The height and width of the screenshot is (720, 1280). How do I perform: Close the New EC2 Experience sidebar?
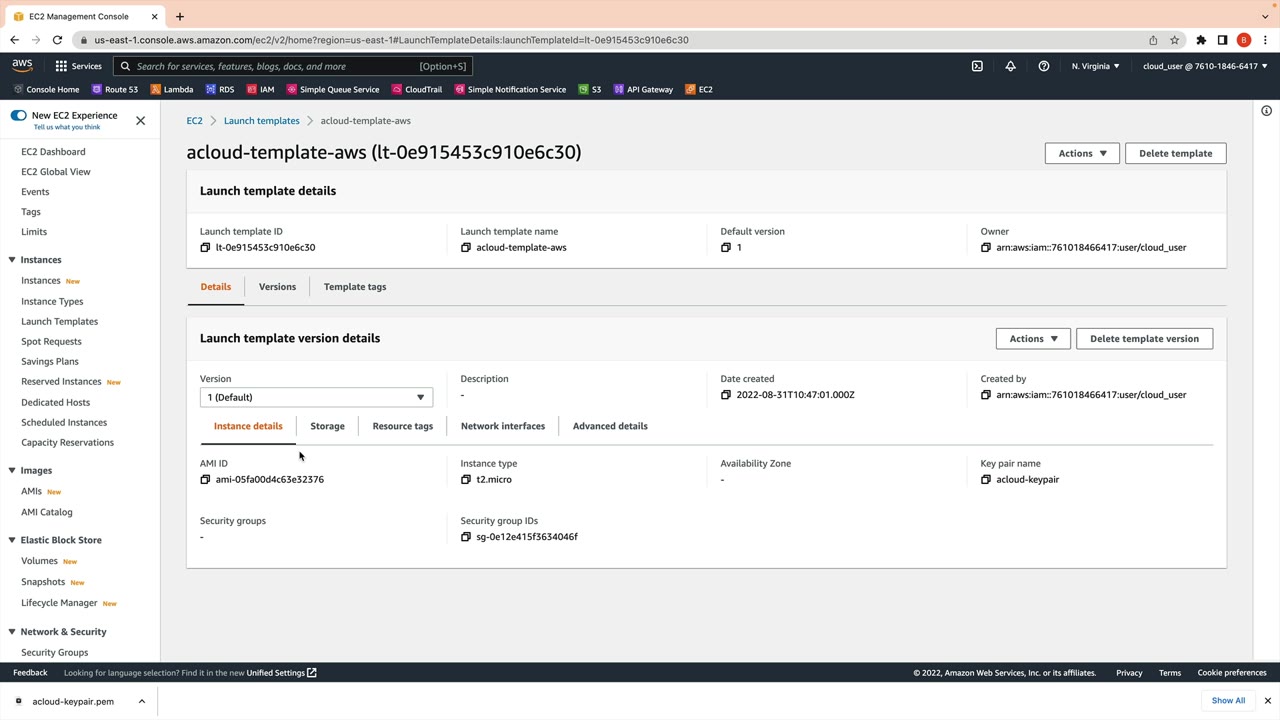coord(140,120)
